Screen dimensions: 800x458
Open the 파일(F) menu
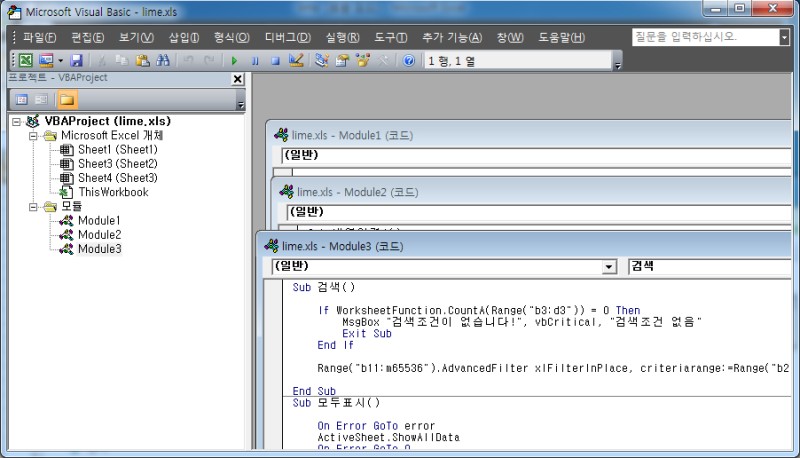point(39,37)
